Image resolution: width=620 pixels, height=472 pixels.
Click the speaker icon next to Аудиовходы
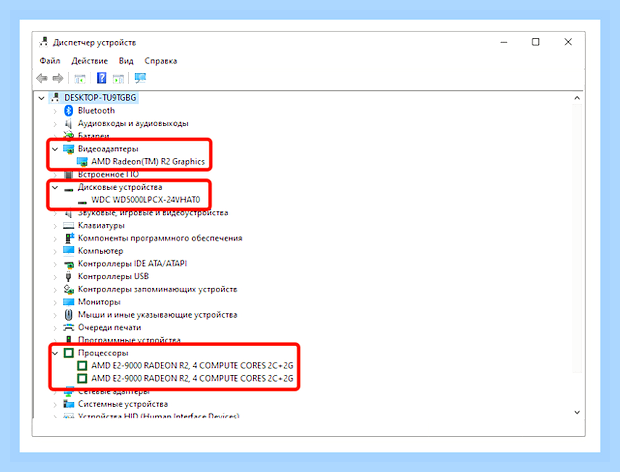click(68, 124)
